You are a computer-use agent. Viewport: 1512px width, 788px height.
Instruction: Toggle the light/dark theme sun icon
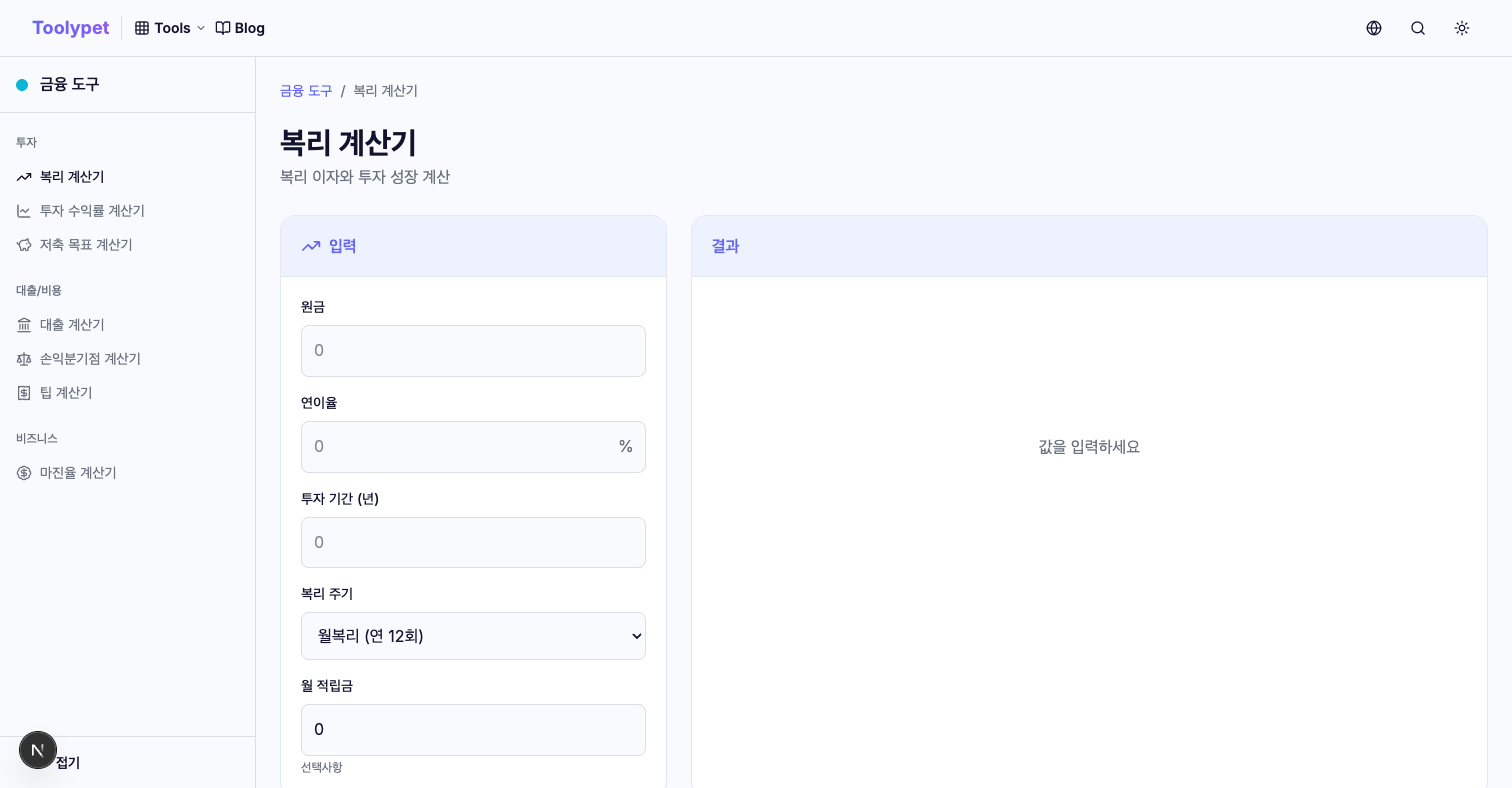[1462, 28]
